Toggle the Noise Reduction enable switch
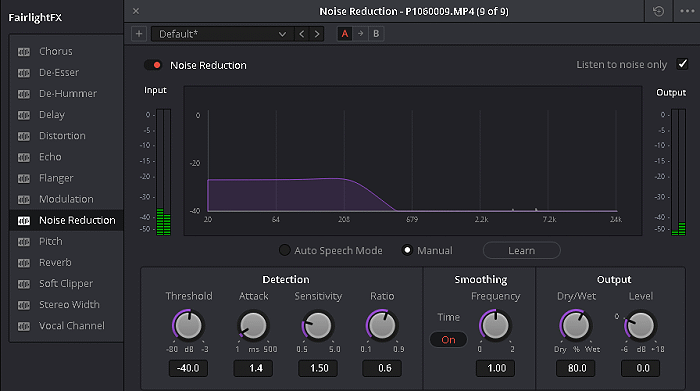Viewport: 700px width, 391px height. [x=153, y=65]
